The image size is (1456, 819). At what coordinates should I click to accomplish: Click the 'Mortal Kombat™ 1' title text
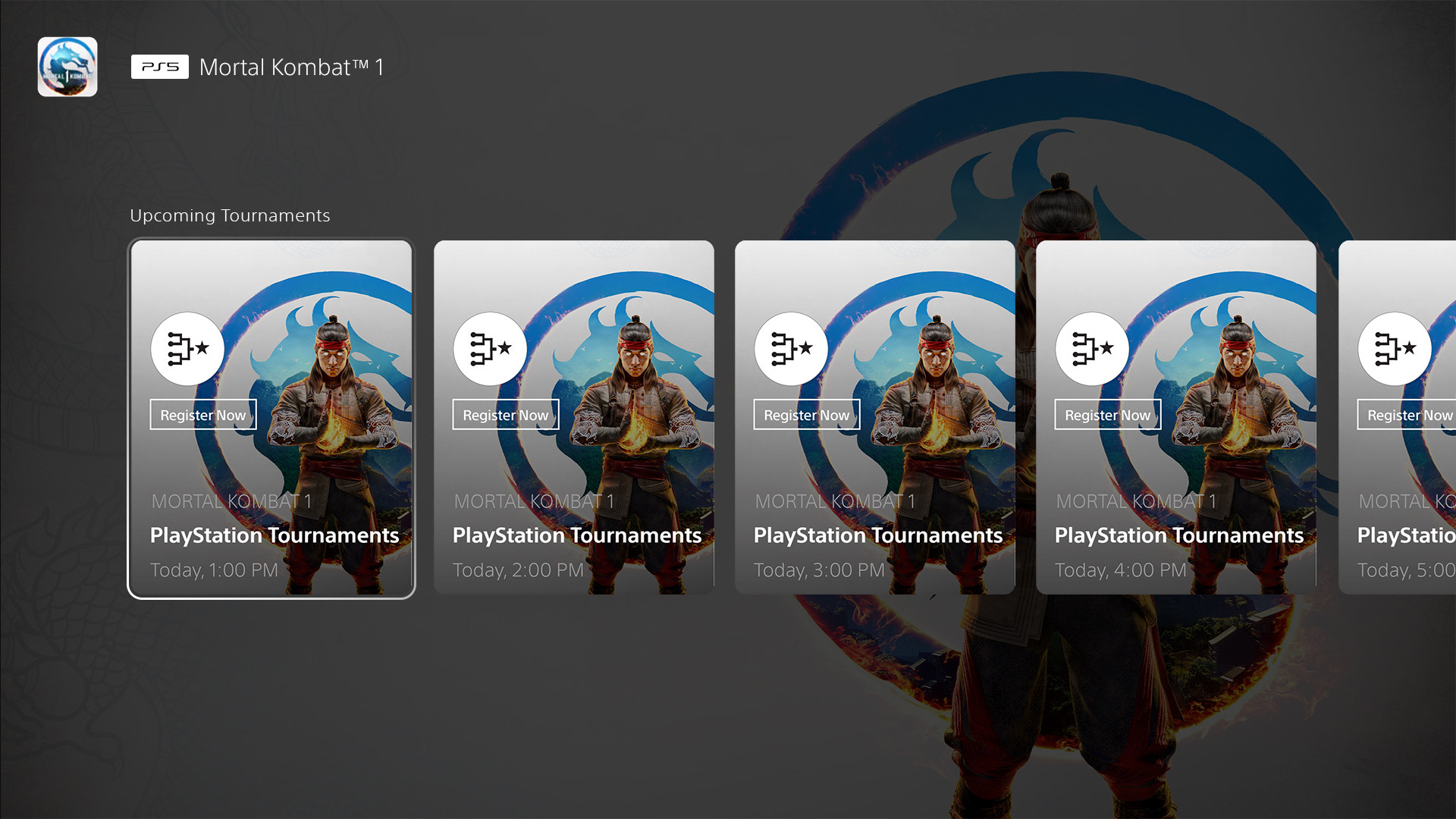(x=291, y=67)
